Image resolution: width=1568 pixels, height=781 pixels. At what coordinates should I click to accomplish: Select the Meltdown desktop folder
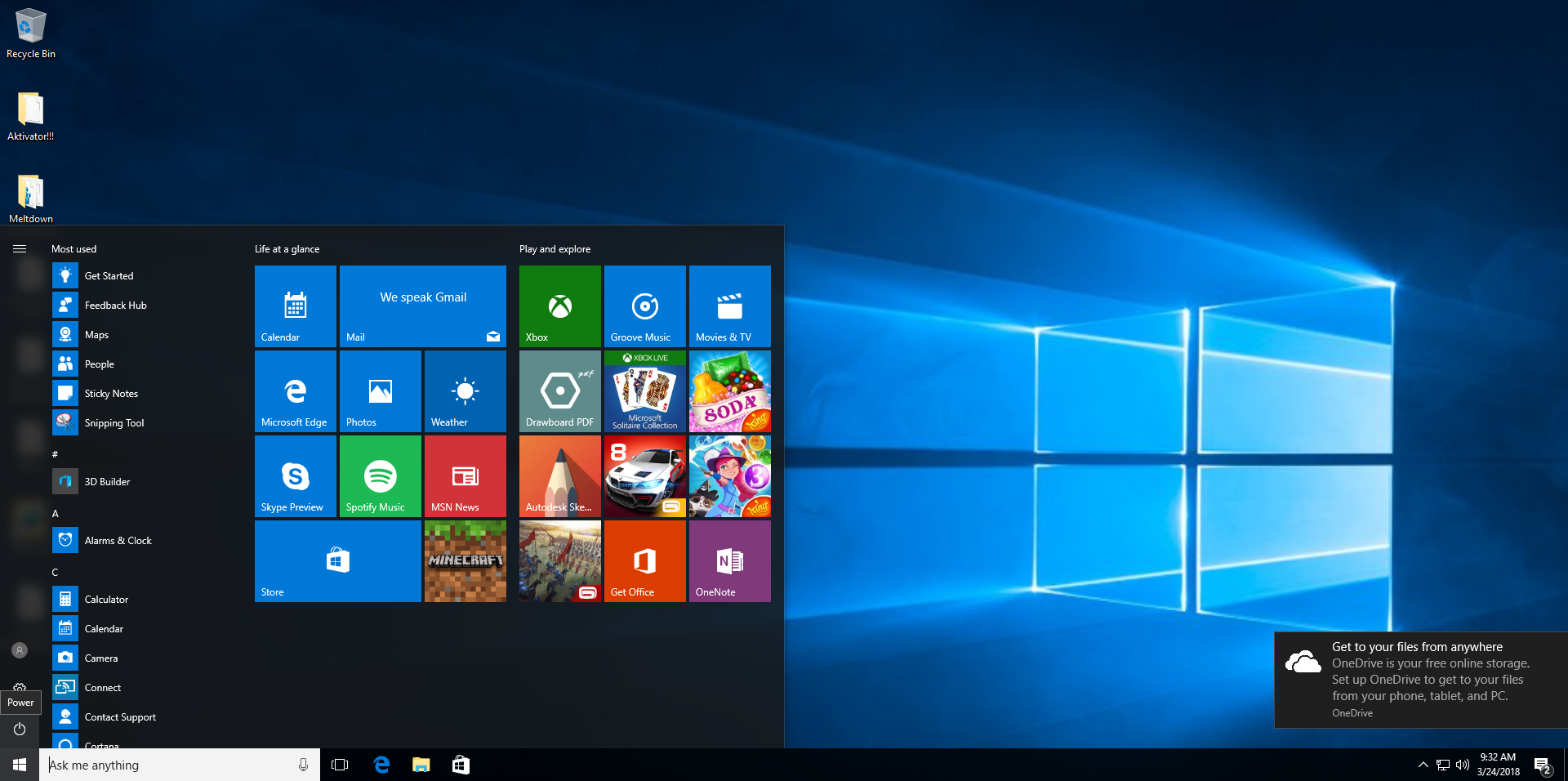(31, 199)
